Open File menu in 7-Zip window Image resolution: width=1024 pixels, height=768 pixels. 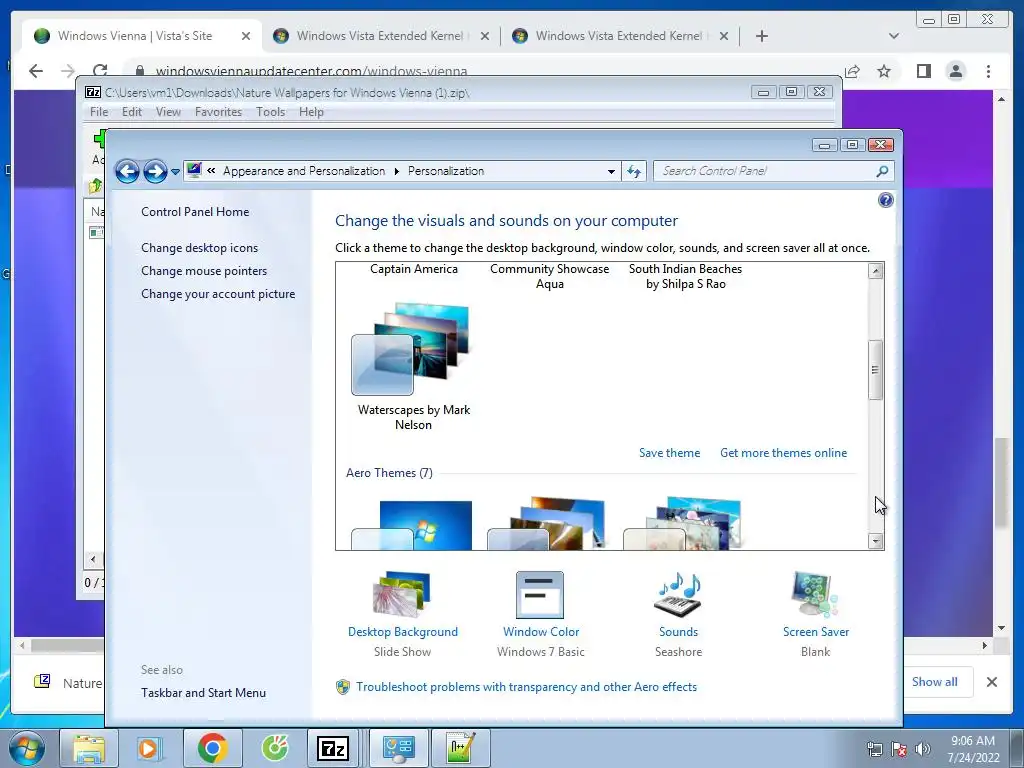coord(99,112)
